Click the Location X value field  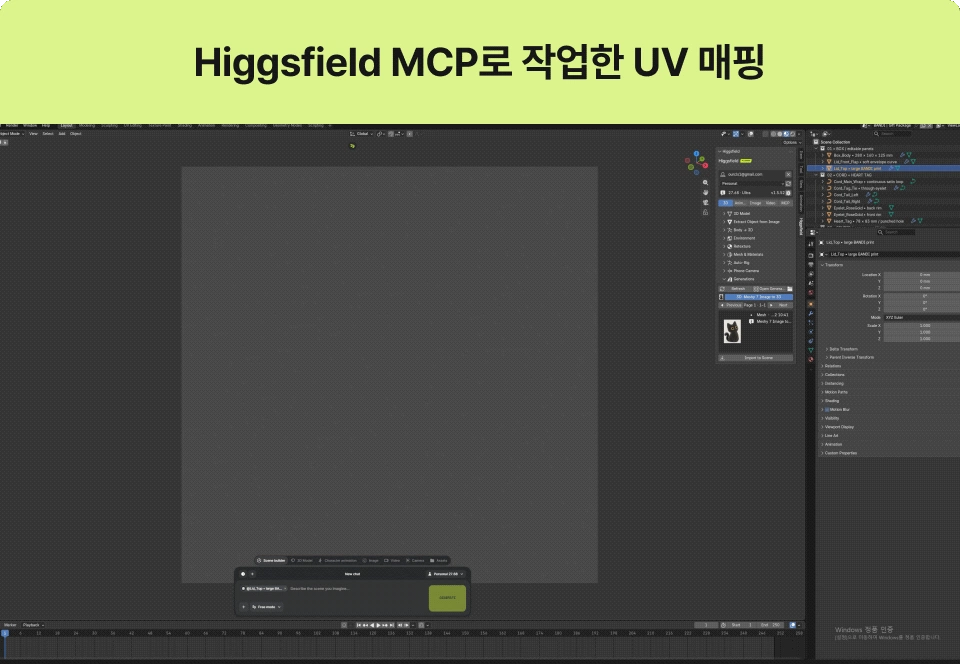921,275
